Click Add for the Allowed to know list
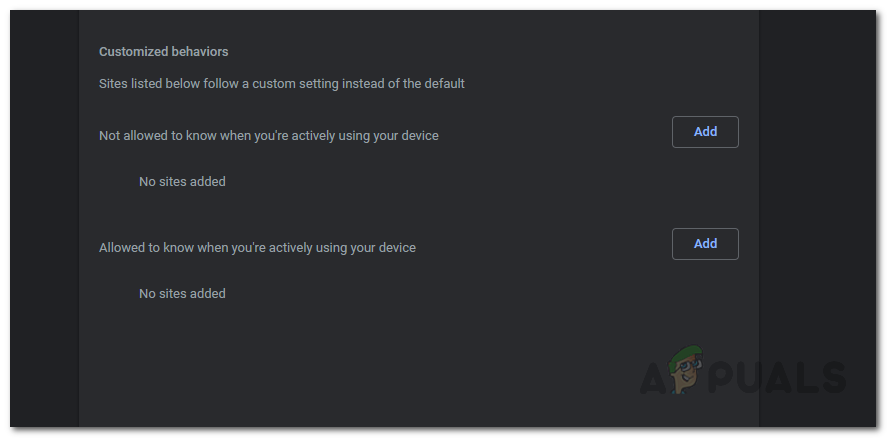Viewport: 887px width, 438px height. click(x=705, y=244)
